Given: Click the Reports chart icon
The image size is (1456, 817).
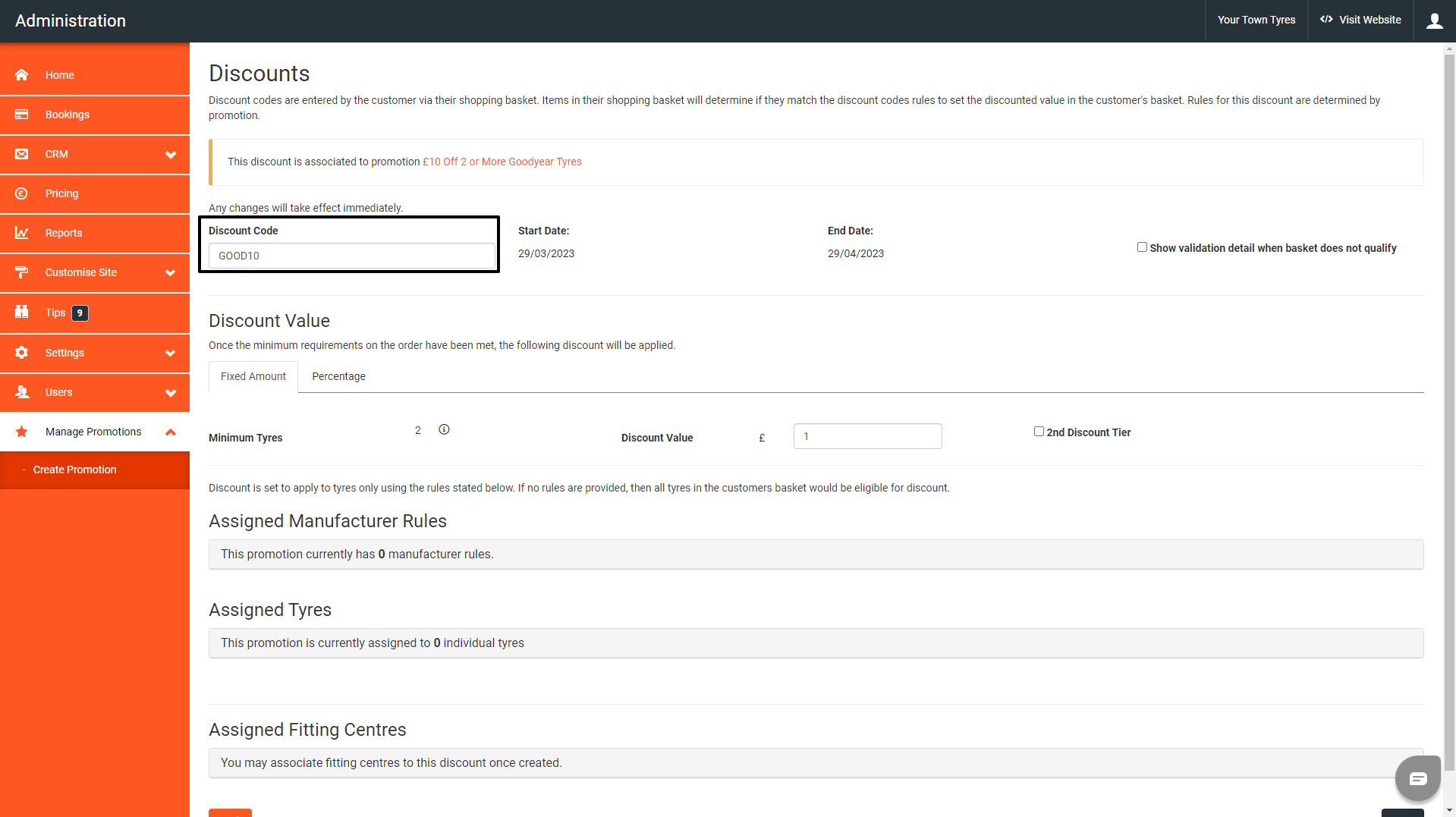Looking at the screenshot, I should coord(21,233).
